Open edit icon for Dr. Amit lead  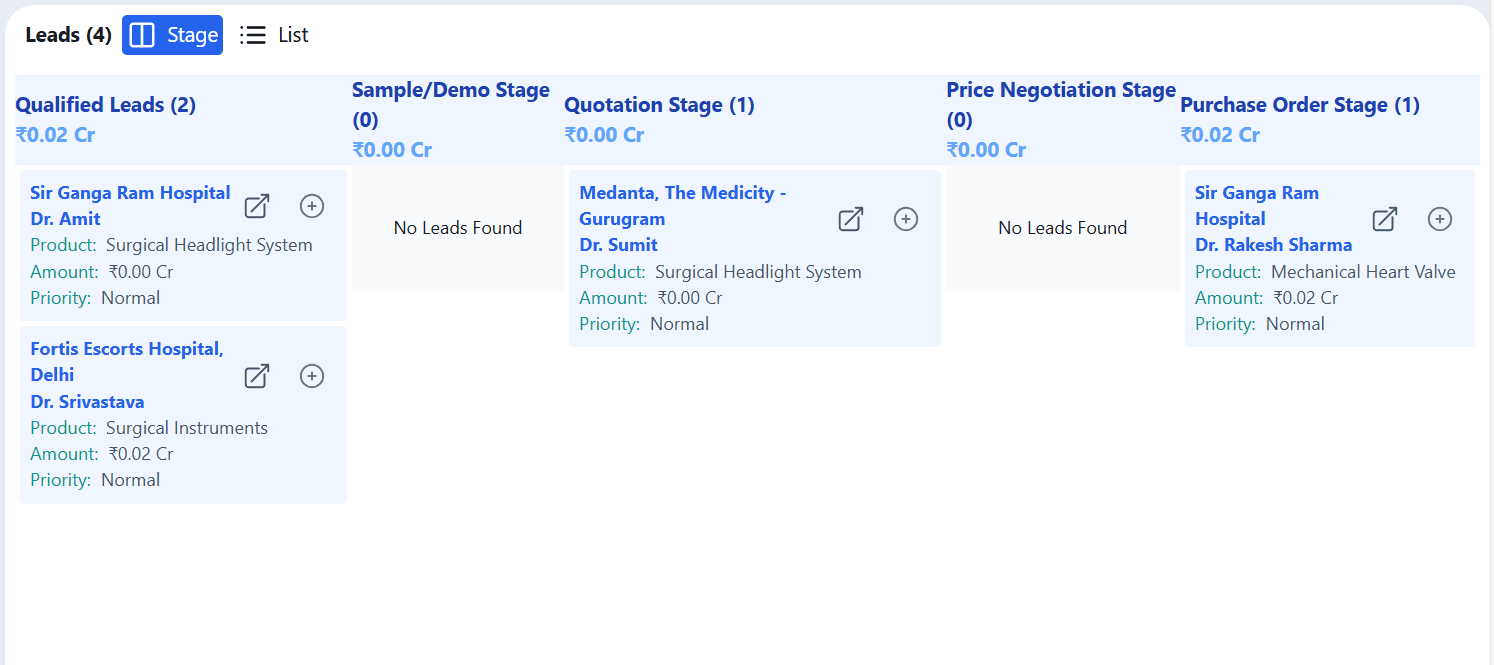tap(257, 206)
